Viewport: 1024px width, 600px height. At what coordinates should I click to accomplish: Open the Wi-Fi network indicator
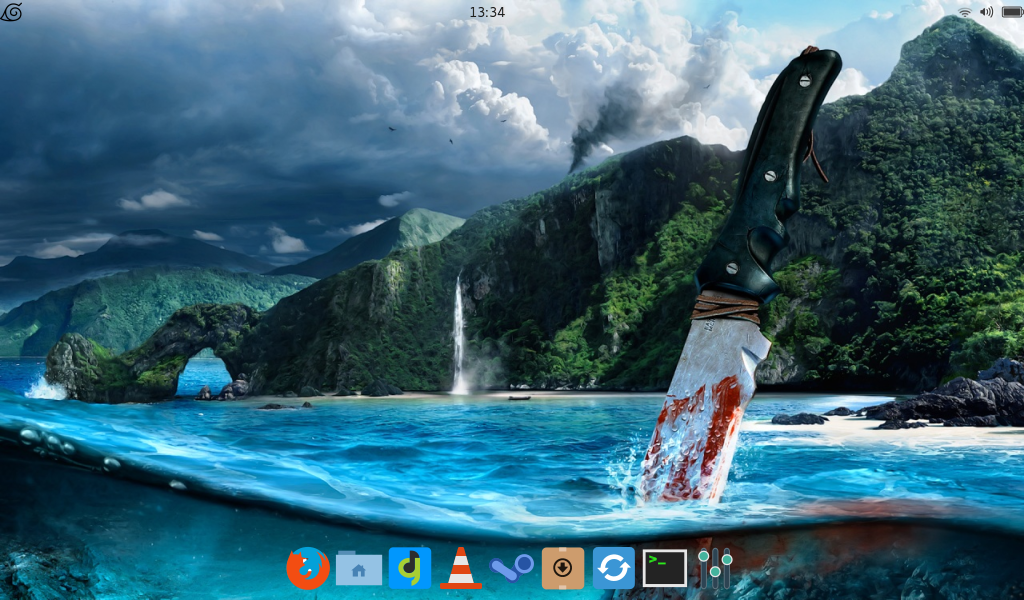coord(964,12)
